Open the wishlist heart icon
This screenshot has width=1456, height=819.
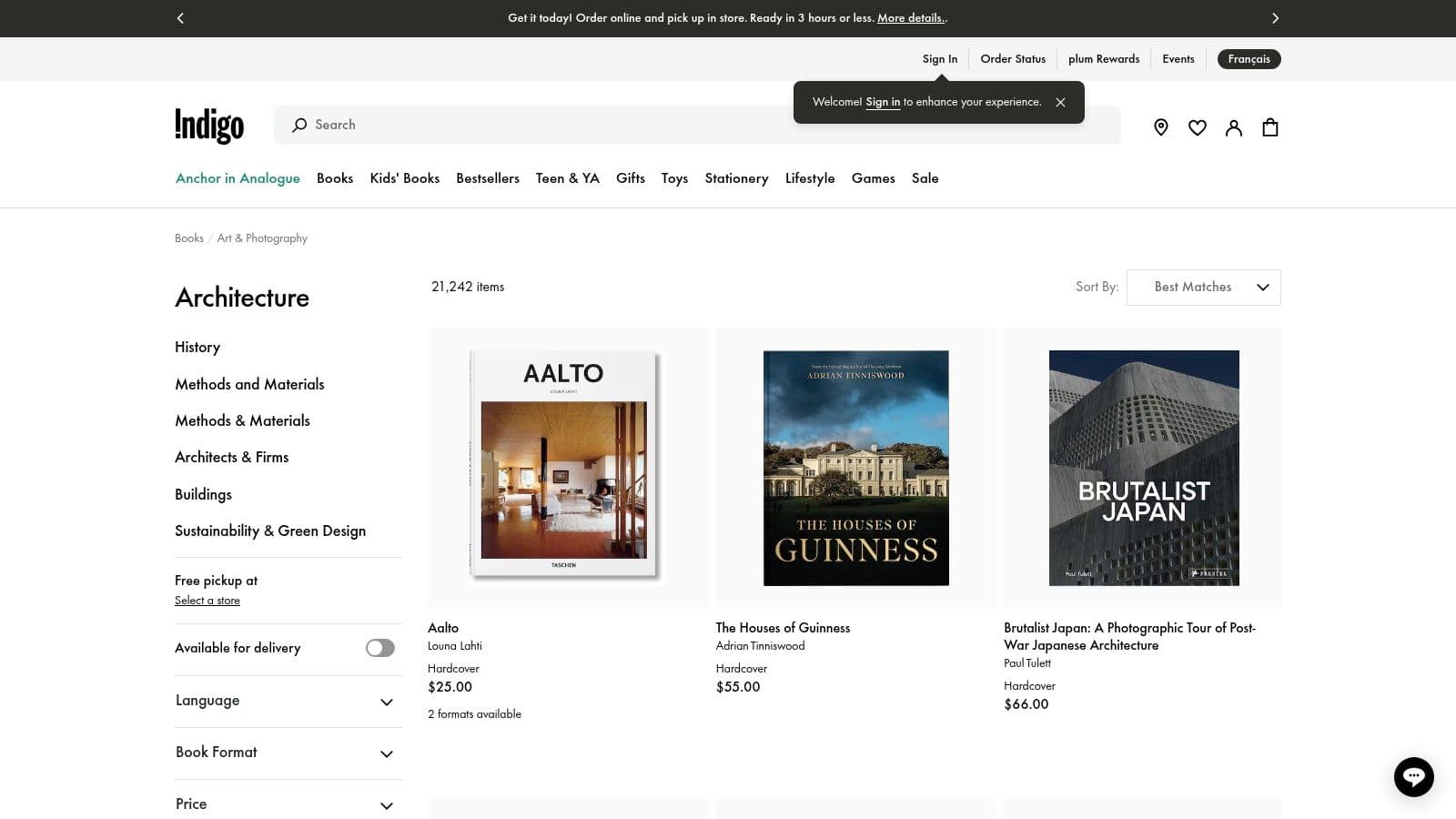tap(1198, 127)
